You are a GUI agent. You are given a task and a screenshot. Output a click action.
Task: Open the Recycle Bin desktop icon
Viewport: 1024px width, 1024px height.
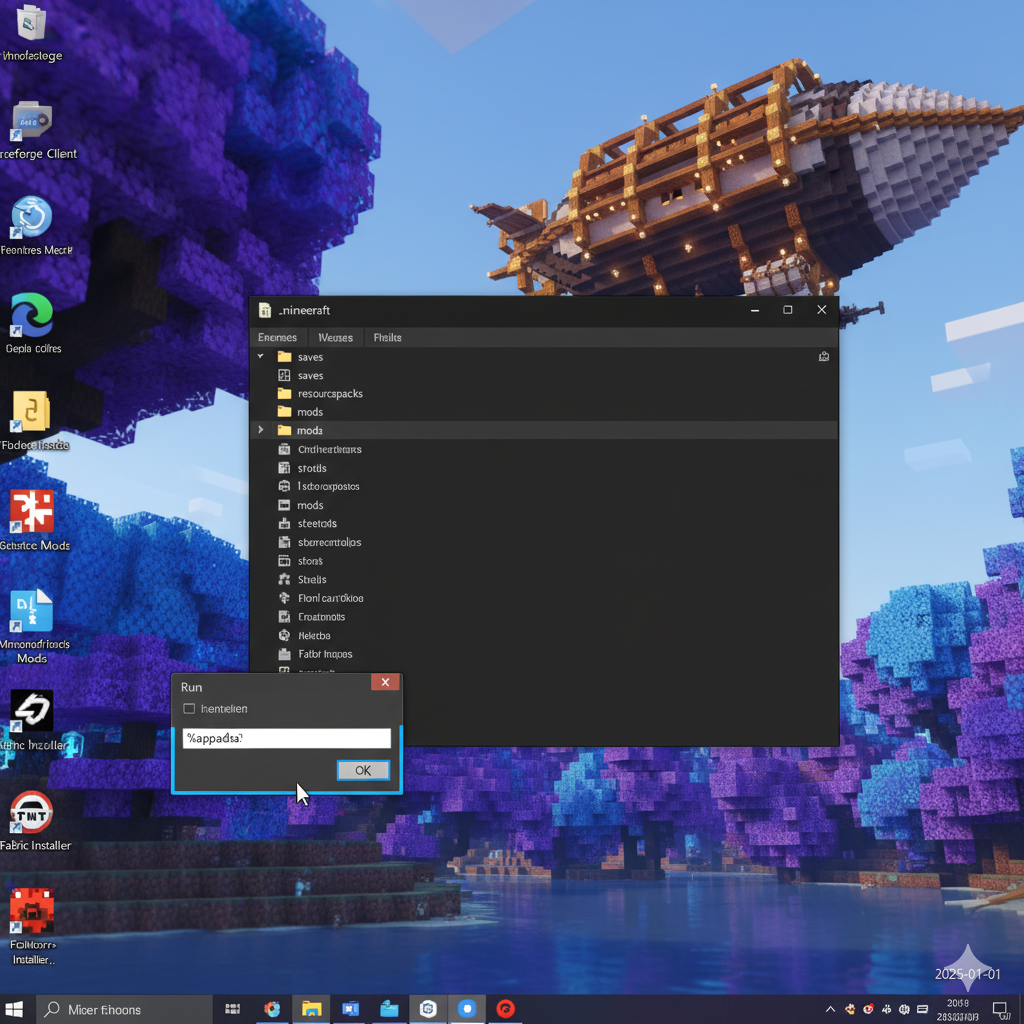point(32,24)
